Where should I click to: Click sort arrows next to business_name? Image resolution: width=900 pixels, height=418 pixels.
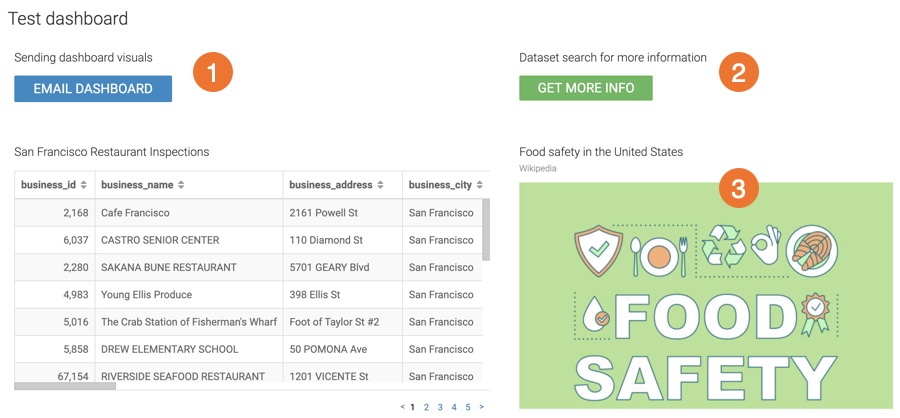[x=181, y=185]
